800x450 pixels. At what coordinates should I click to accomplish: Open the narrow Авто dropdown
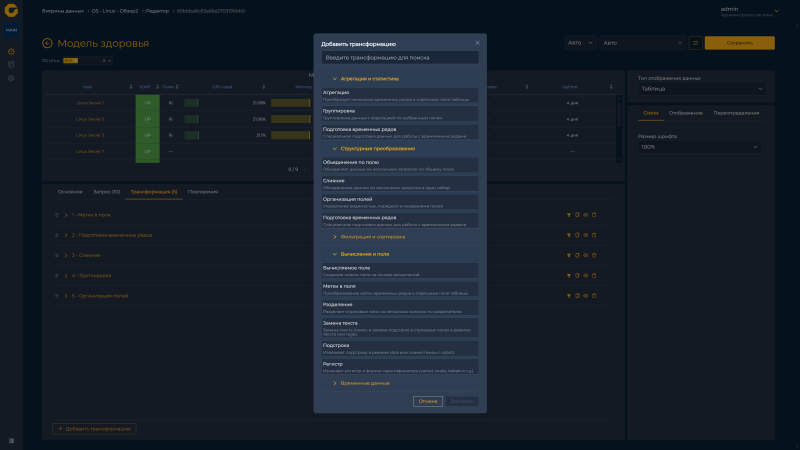(580, 43)
